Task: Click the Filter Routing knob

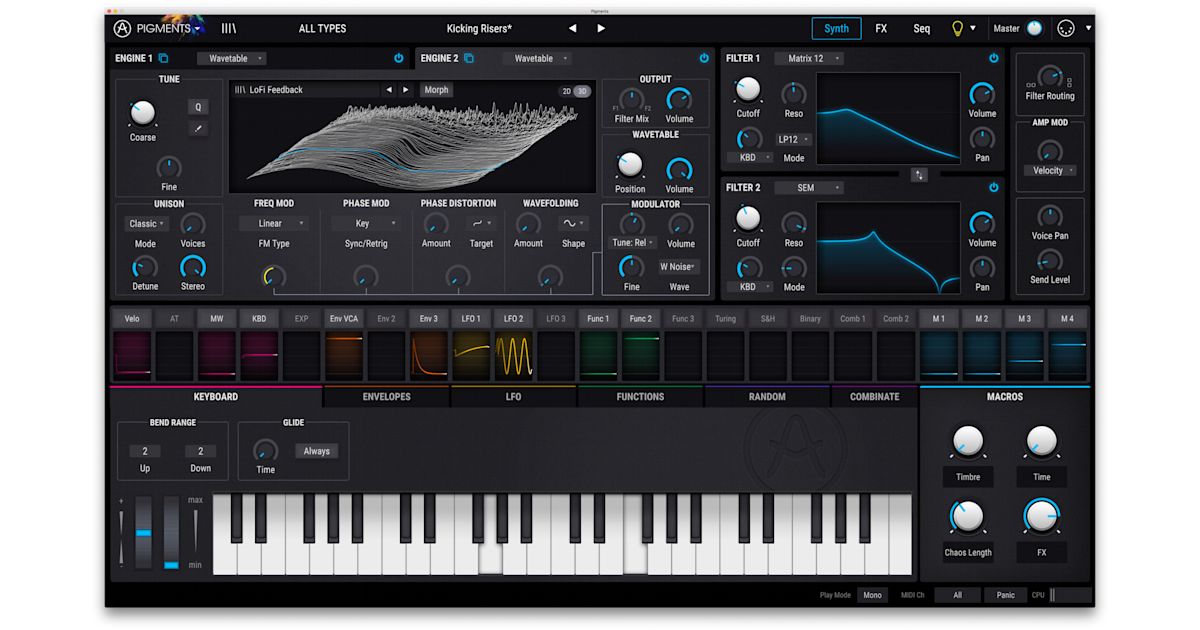Action: (x=1049, y=76)
